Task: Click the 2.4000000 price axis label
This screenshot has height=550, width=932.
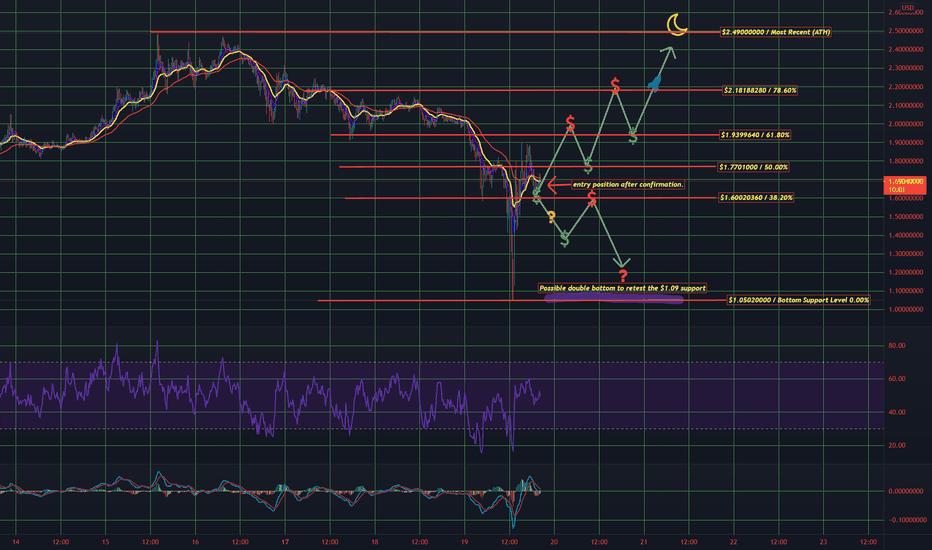Action: [906, 49]
